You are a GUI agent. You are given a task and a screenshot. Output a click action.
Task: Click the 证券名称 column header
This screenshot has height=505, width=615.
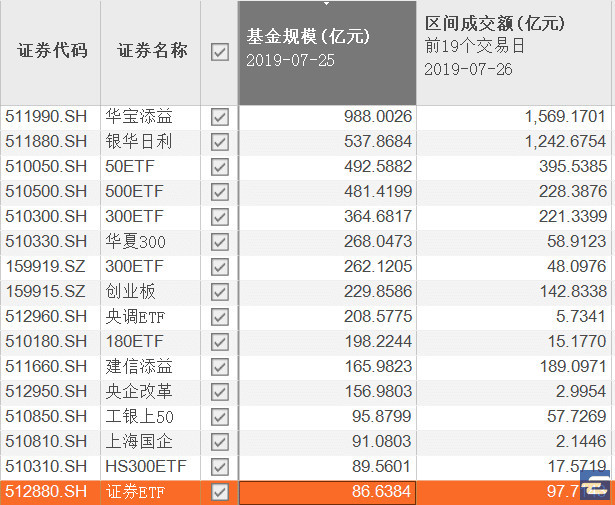[x=152, y=51]
